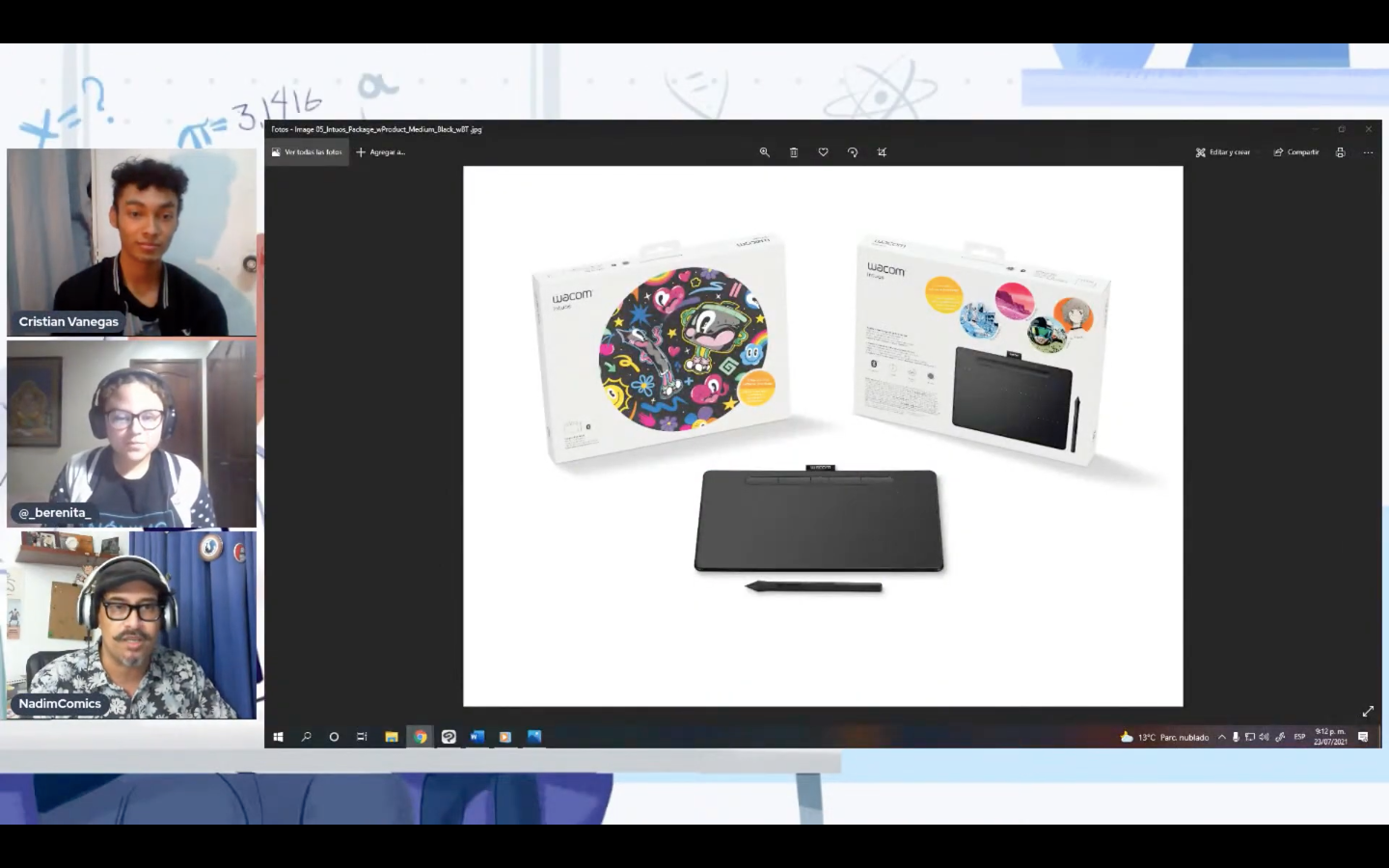Image resolution: width=1389 pixels, height=868 pixels.
Task: Click Agregar a... button
Action: click(381, 152)
